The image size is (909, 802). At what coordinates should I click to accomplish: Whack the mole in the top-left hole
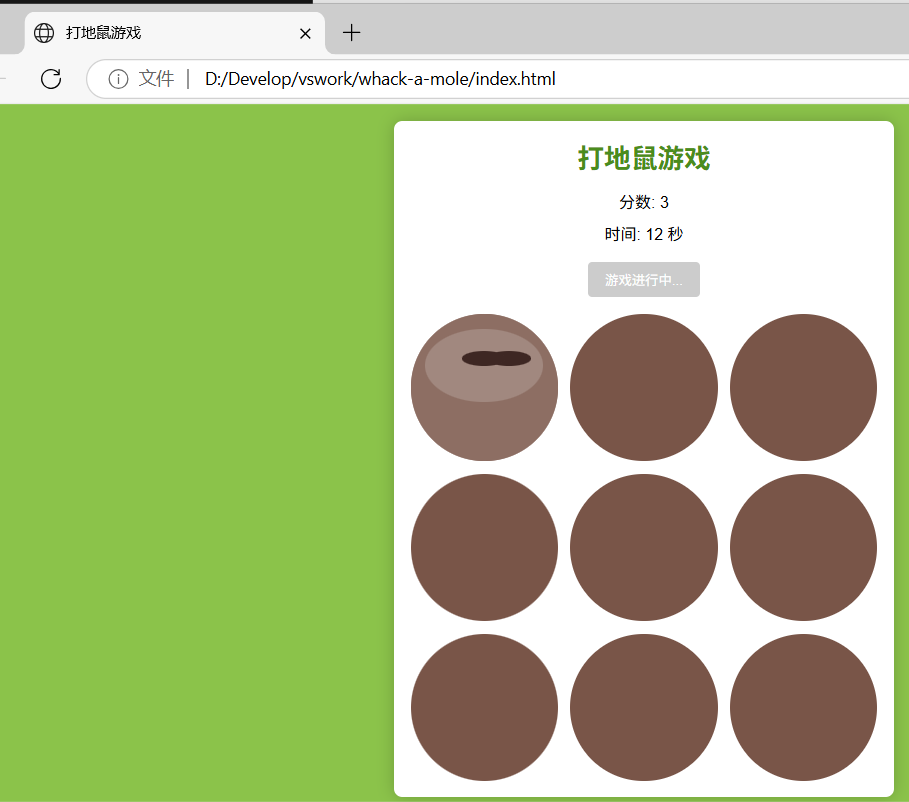484,387
